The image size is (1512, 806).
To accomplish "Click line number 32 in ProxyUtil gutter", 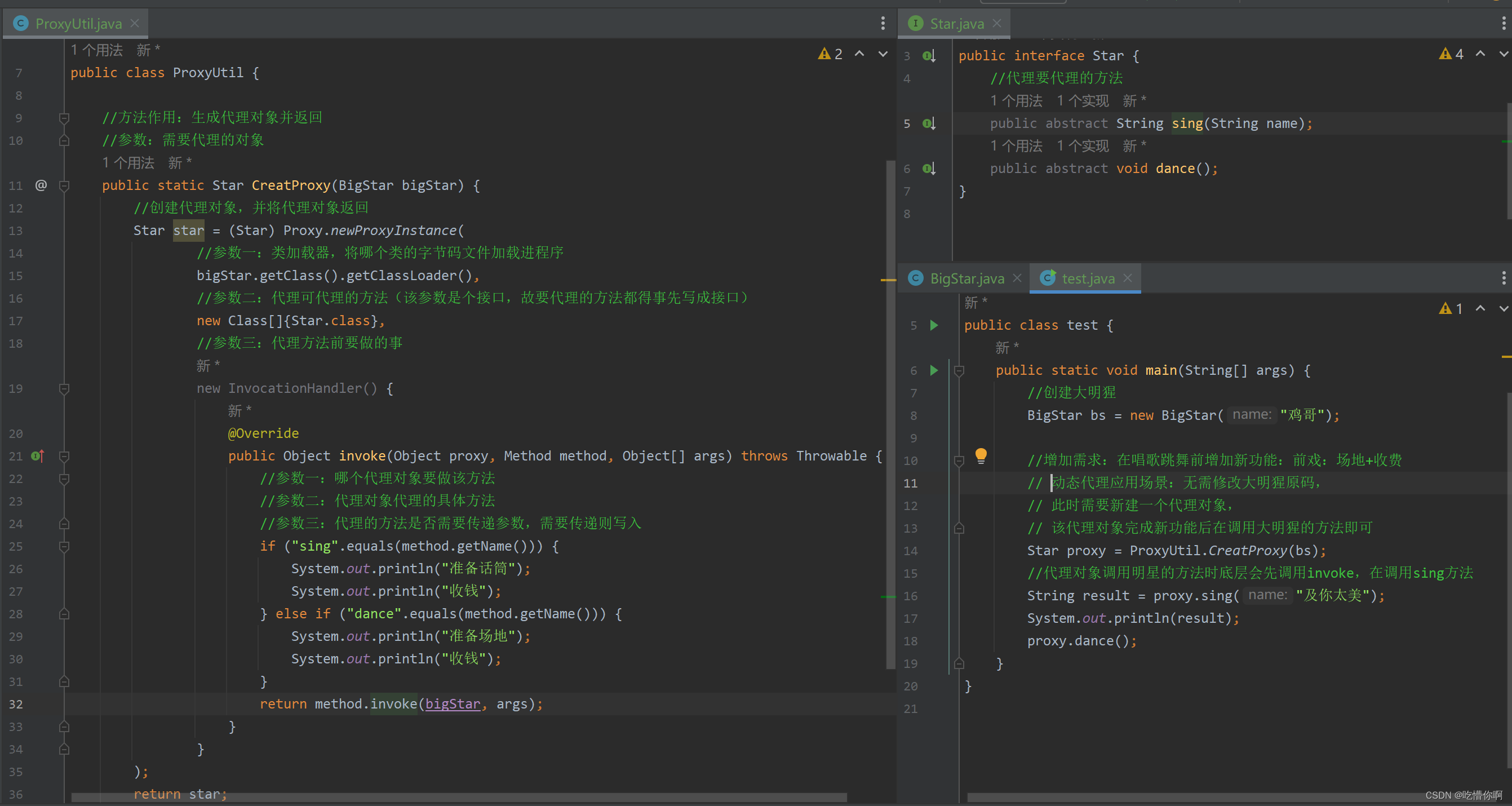I will pyautogui.click(x=16, y=704).
